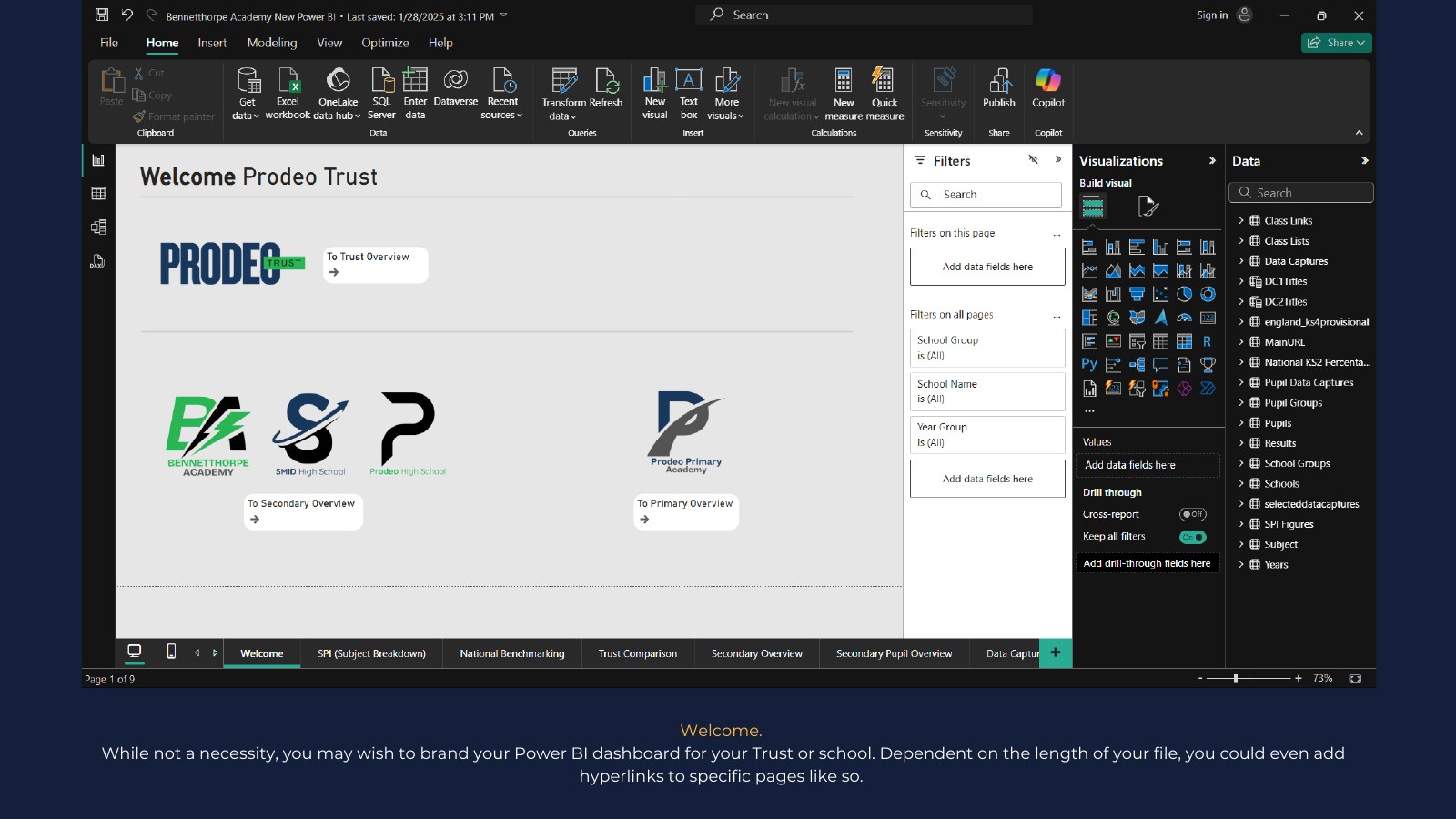Click the Share button
The image size is (1456, 819).
tap(1336, 43)
